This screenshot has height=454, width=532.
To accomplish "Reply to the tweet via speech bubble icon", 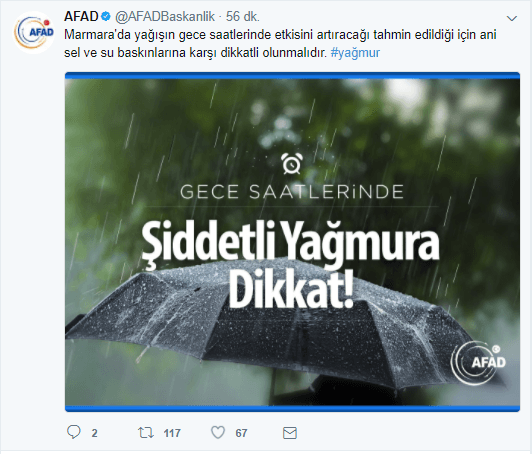I will point(74,433).
